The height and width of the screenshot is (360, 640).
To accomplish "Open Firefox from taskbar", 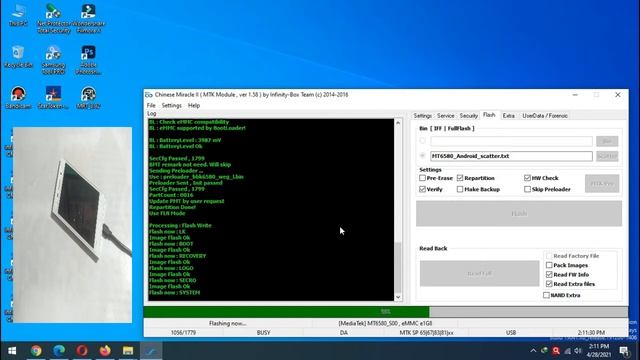I will (105, 351).
